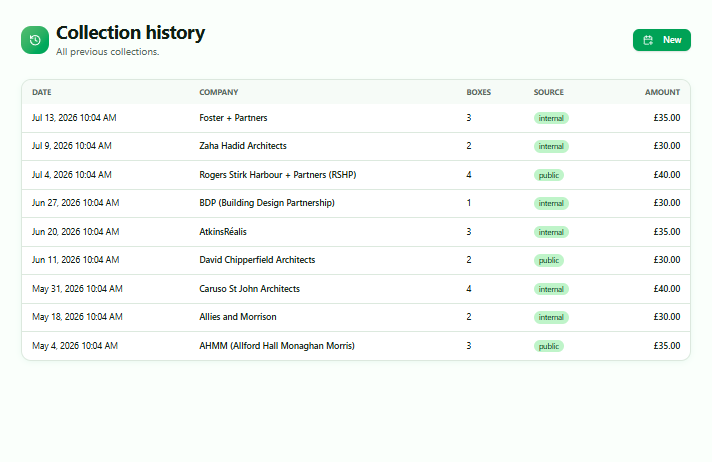Click David Chipperfield Architects company name

coord(257,260)
